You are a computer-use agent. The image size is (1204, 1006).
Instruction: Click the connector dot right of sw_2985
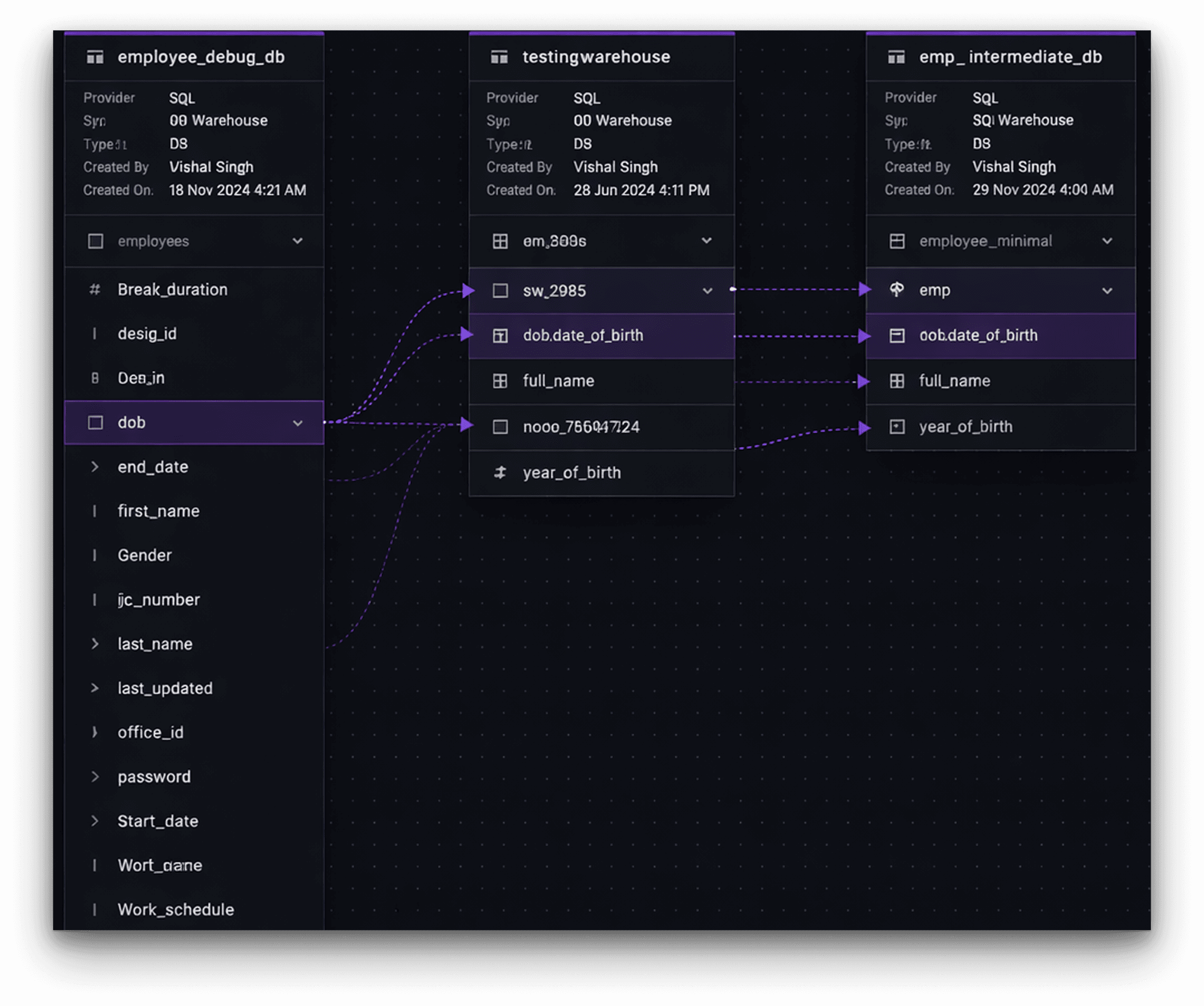pos(733,289)
